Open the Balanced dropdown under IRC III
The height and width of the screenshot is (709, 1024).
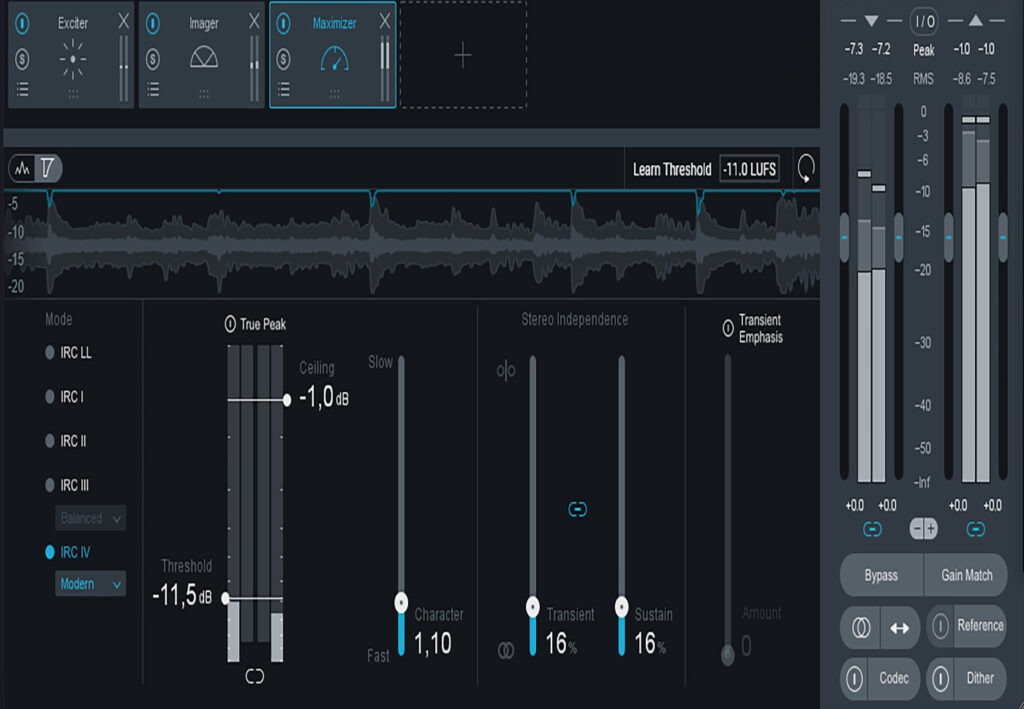pos(90,518)
